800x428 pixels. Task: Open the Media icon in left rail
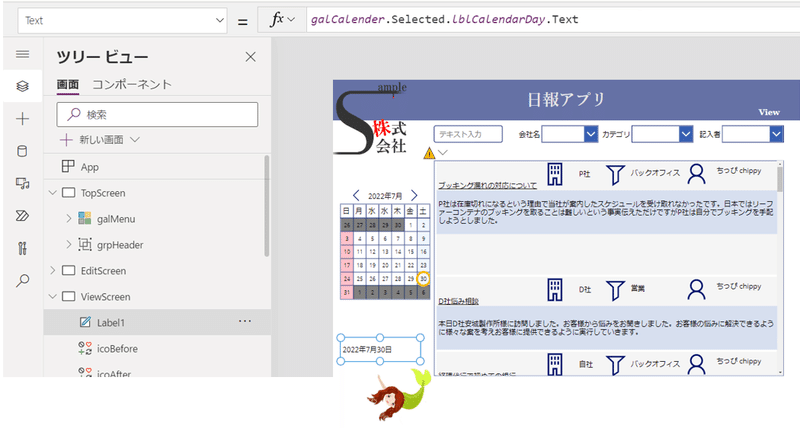22,183
